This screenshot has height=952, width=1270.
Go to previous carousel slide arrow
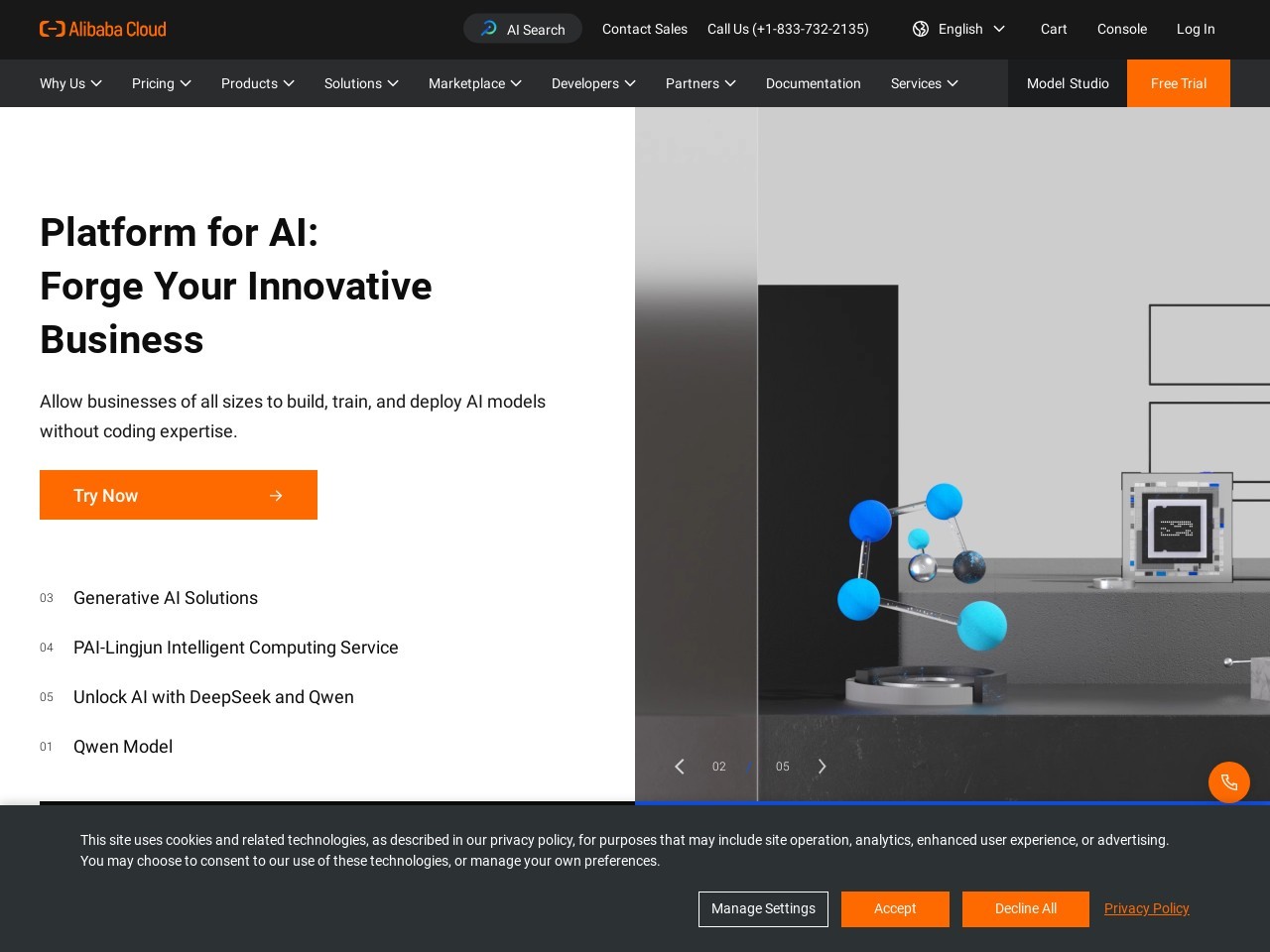680,767
